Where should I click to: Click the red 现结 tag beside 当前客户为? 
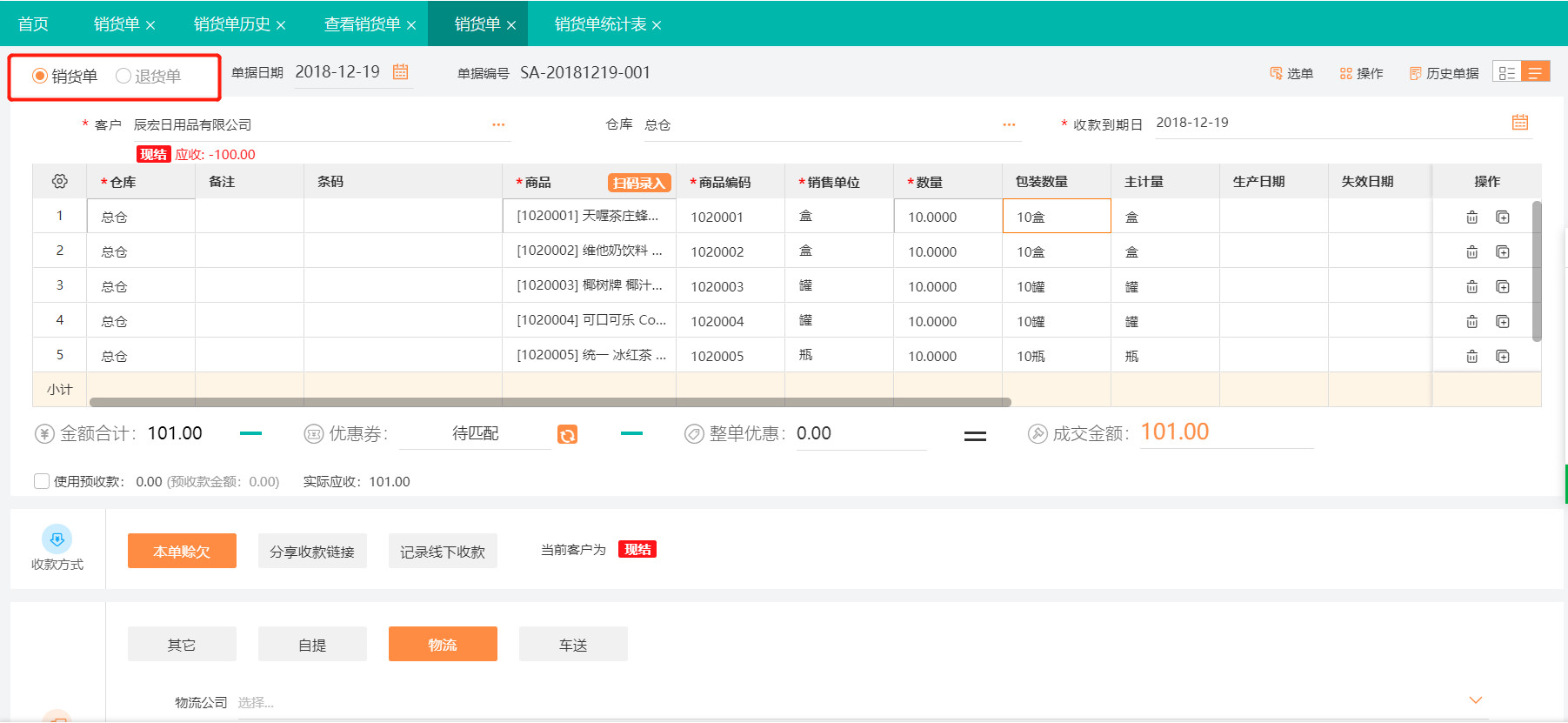pos(637,549)
